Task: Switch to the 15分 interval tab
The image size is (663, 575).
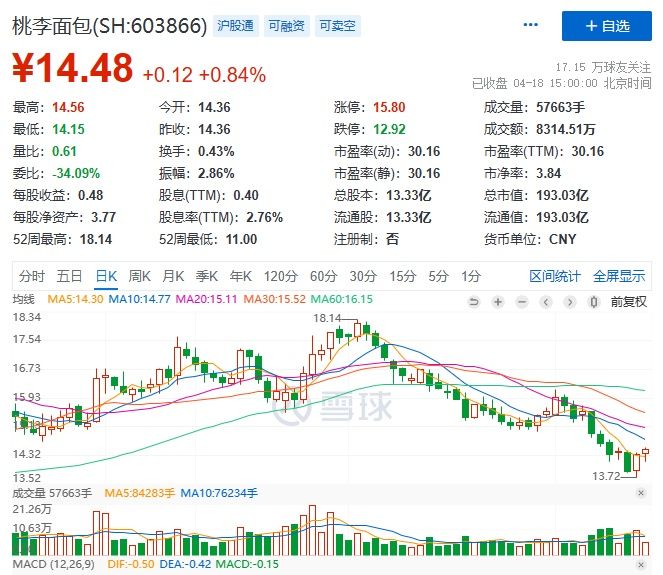Action: pyautogui.click(x=403, y=277)
